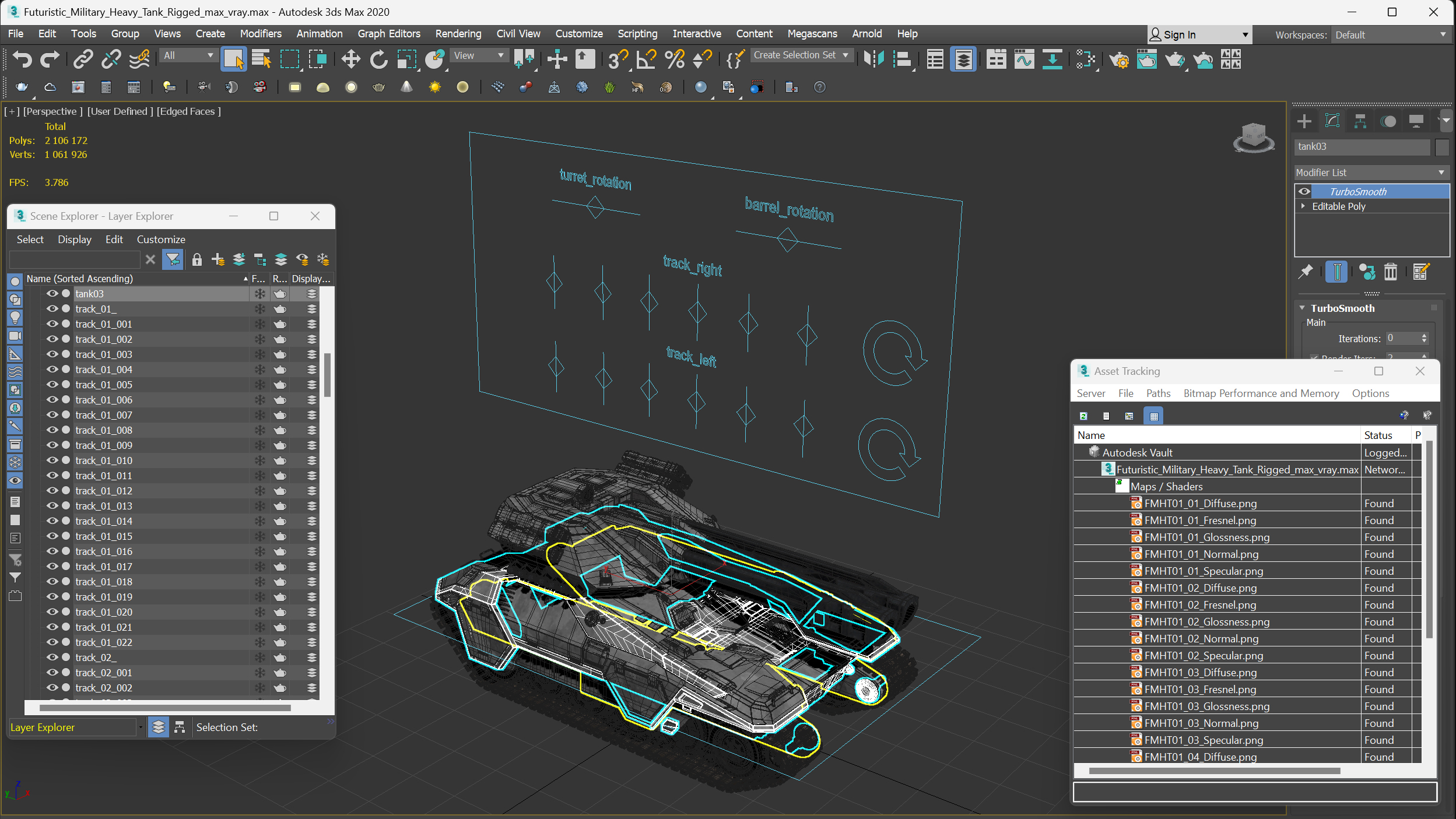Create new layer in Layer Explorer

click(218, 259)
